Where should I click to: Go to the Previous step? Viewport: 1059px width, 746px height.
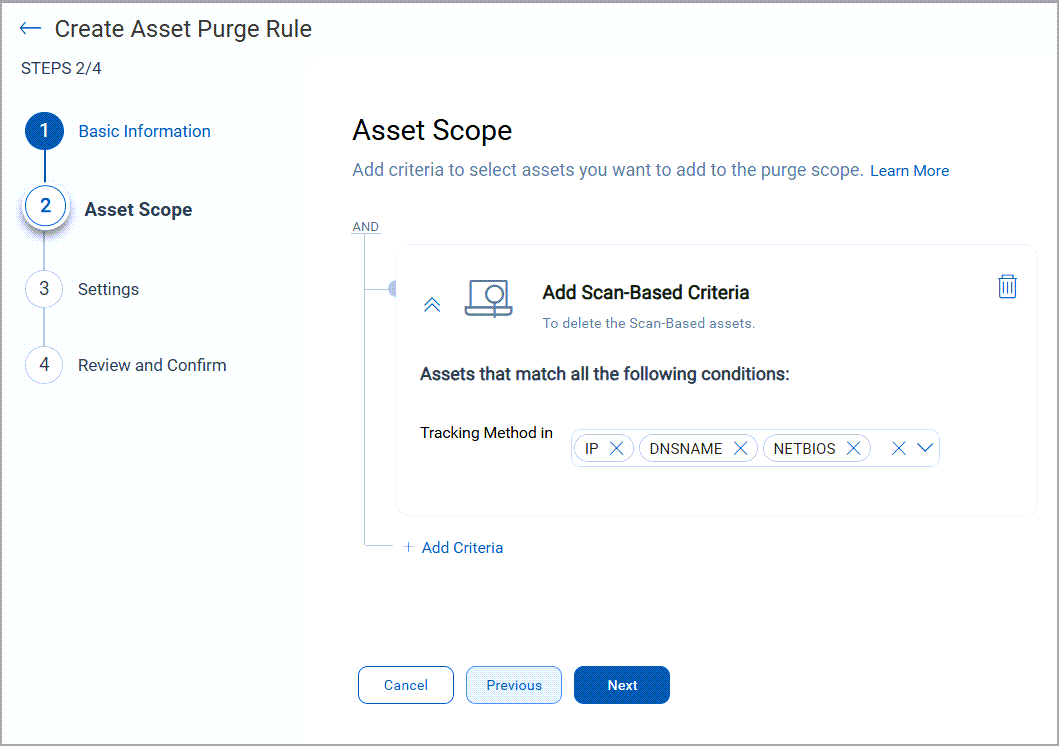pos(514,685)
